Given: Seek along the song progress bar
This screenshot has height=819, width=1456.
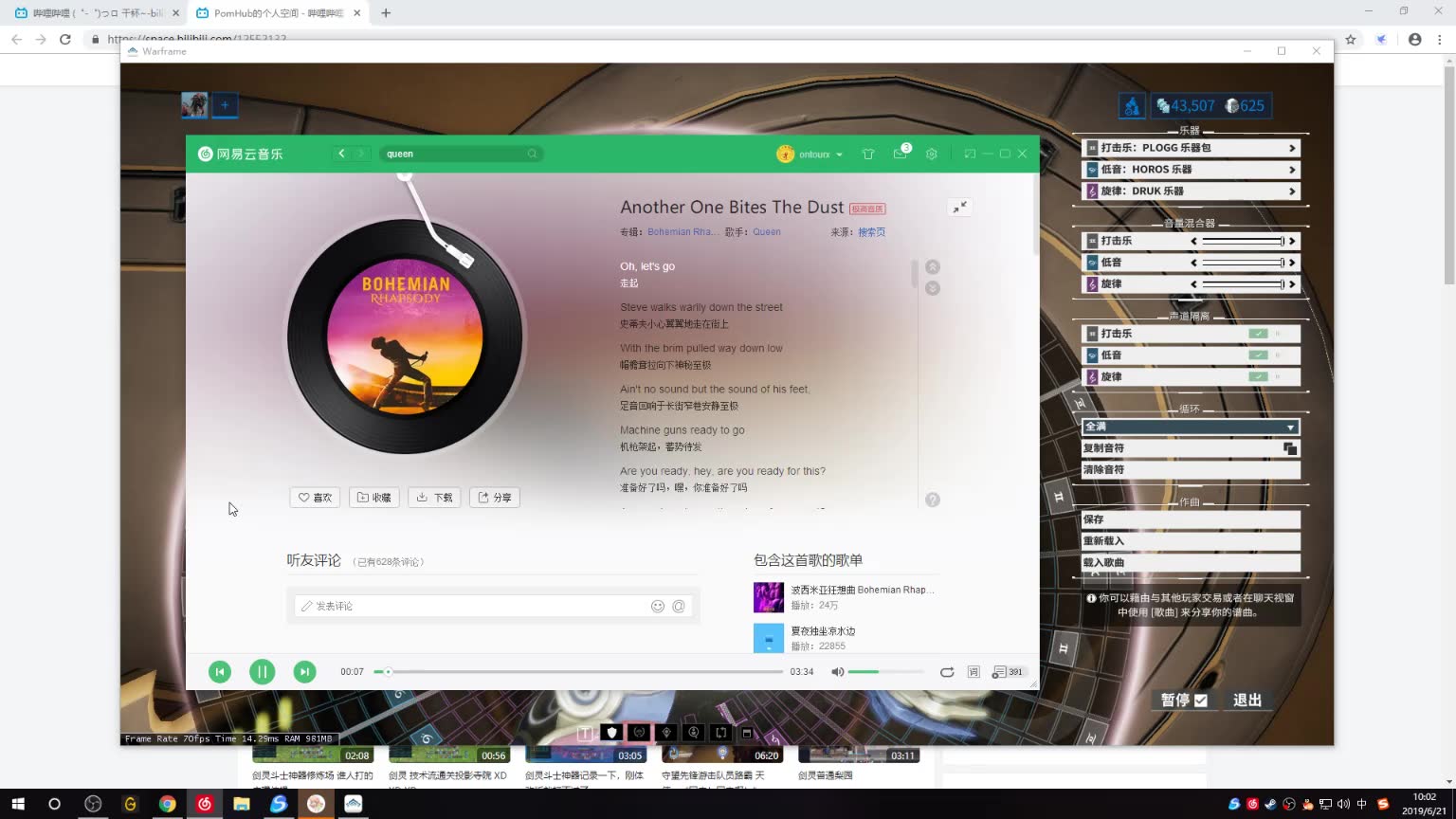Looking at the screenshot, I should click(578, 672).
